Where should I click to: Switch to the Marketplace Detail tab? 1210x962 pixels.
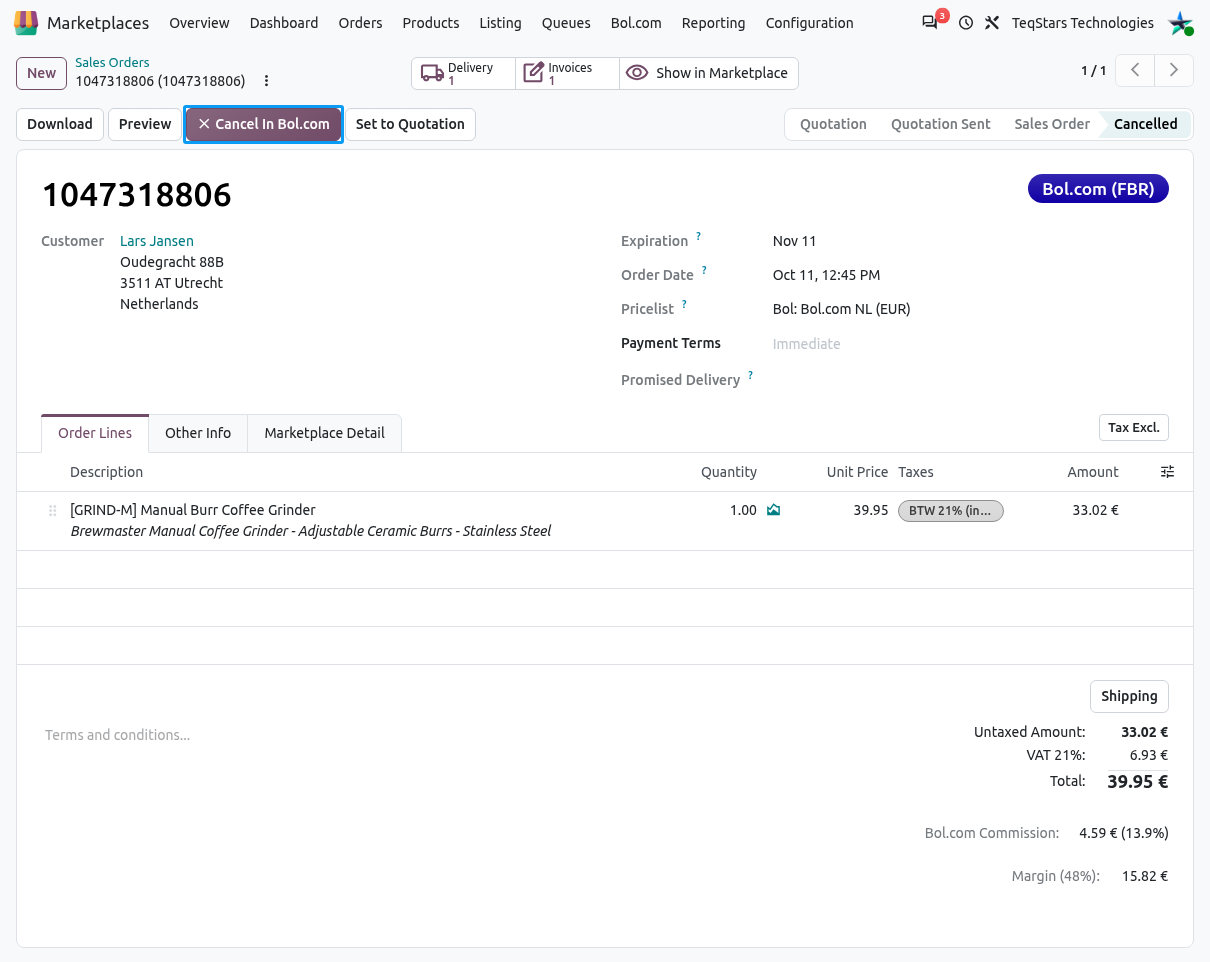click(324, 433)
